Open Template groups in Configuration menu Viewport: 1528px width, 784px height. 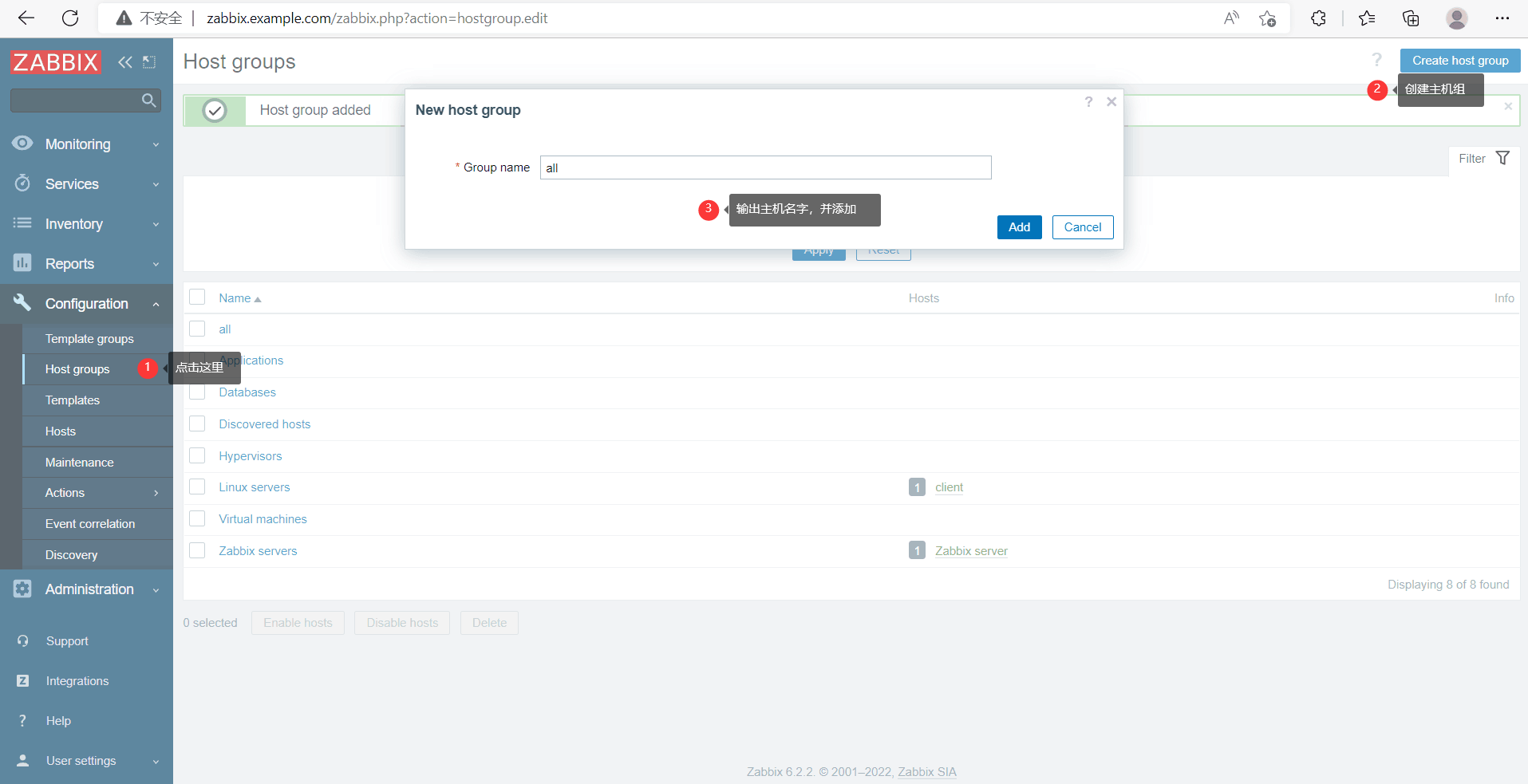[x=89, y=339]
